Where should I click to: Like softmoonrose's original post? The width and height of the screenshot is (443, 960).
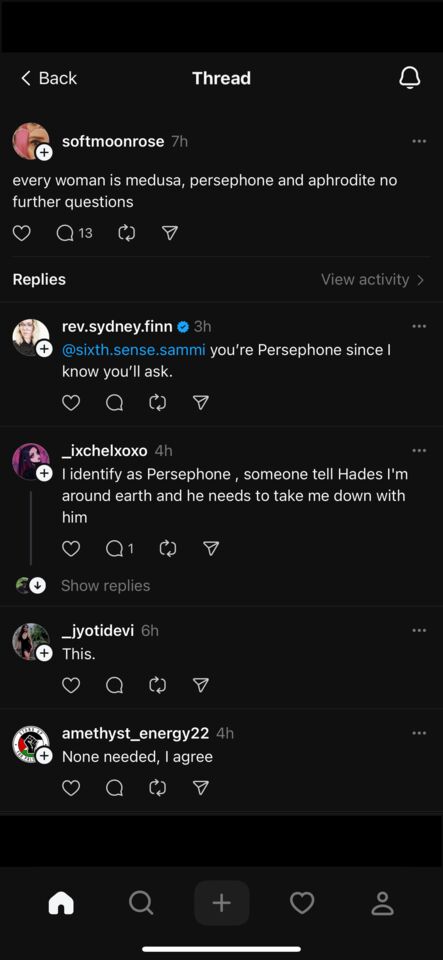coord(21,233)
